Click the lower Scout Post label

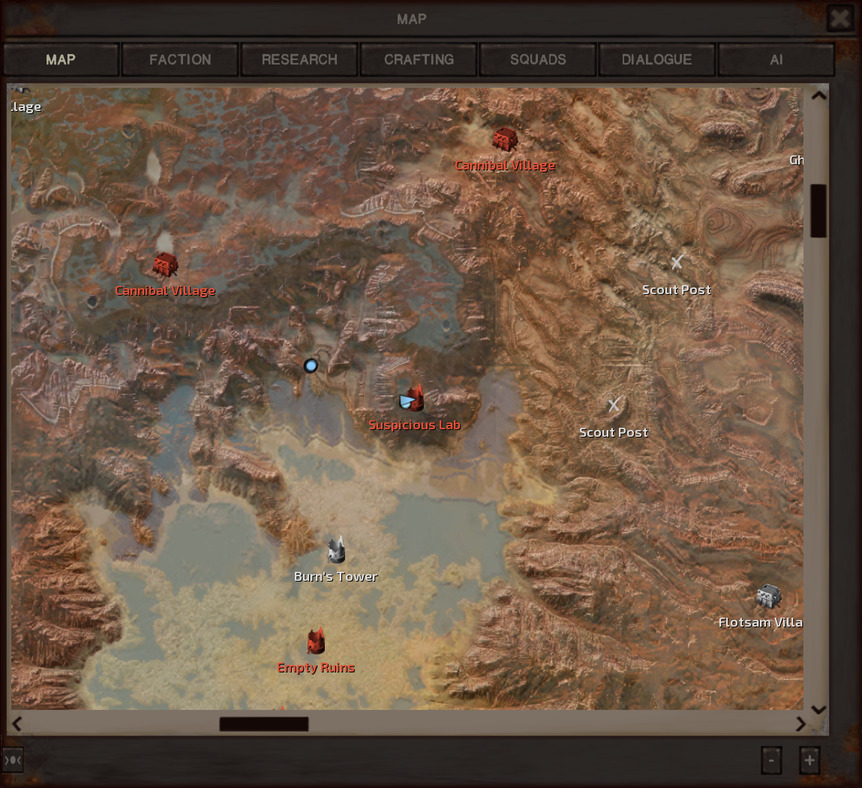[614, 432]
